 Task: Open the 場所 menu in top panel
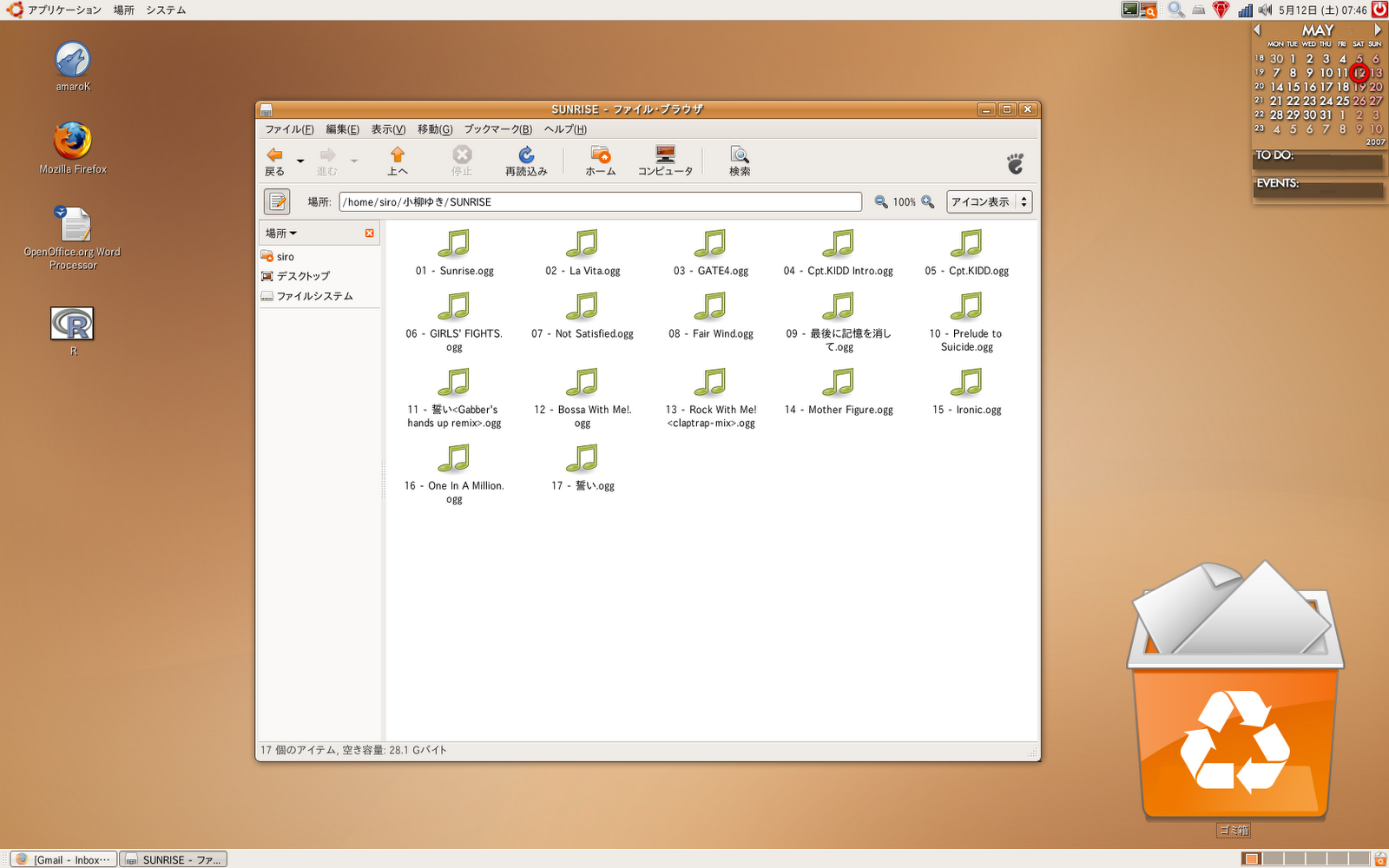(x=124, y=10)
